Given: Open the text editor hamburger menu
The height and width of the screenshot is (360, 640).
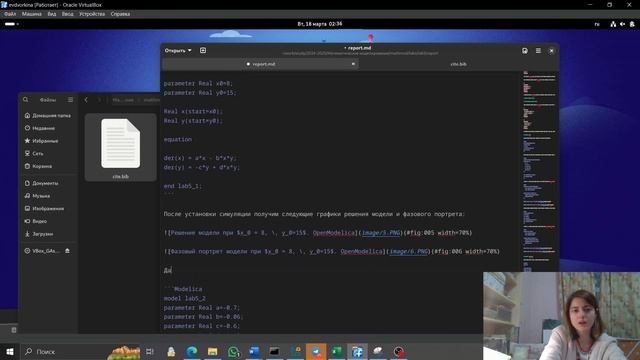Looking at the screenshot, I should tap(538, 51).
